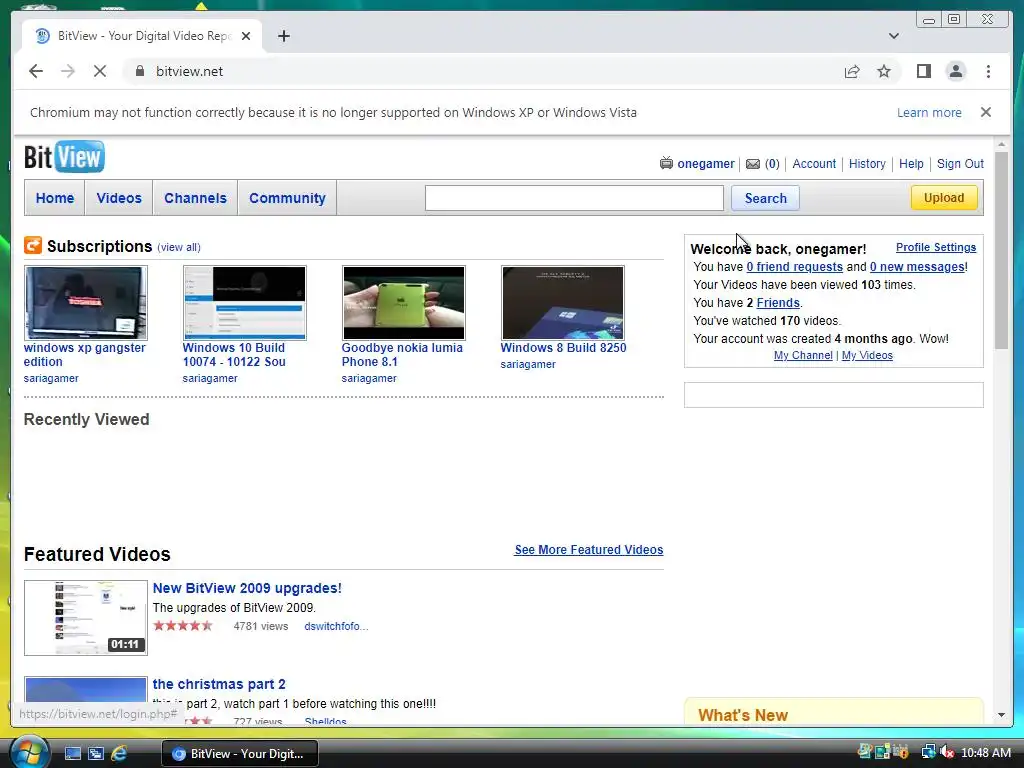Click BitView taskbar button
The image size is (1024, 768).
pos(239,754)
